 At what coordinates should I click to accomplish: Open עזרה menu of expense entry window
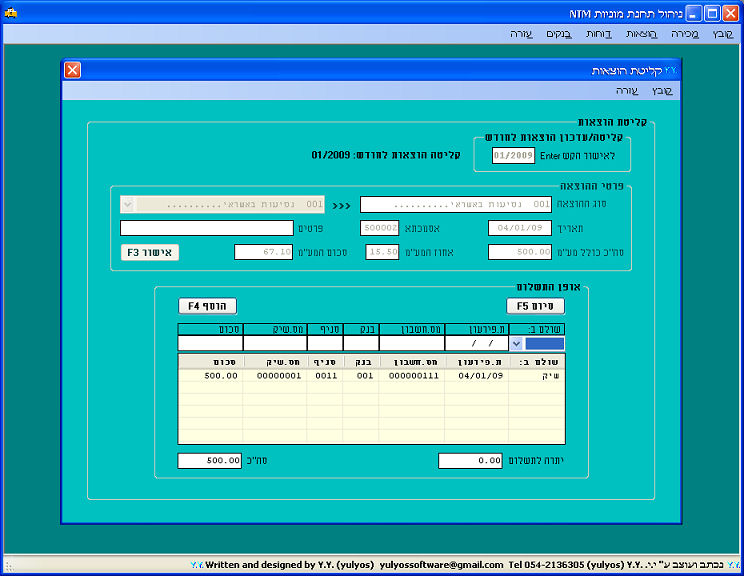[627, 91]
